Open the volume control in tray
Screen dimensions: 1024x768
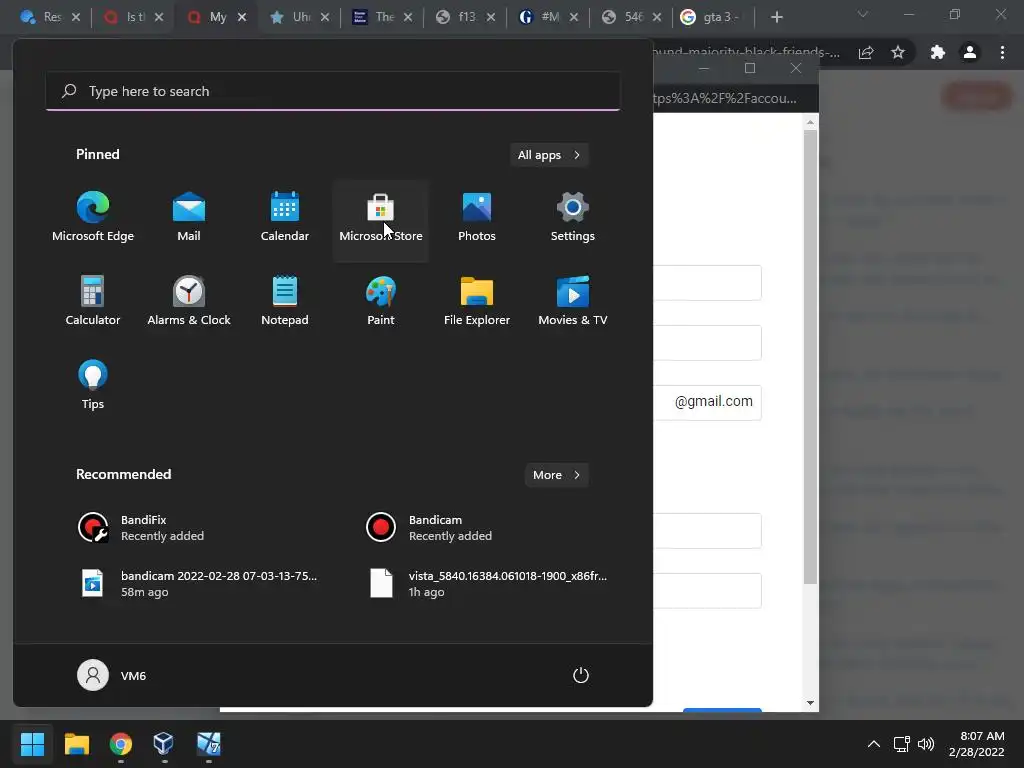pyautogui.click(x=925, y=744)
